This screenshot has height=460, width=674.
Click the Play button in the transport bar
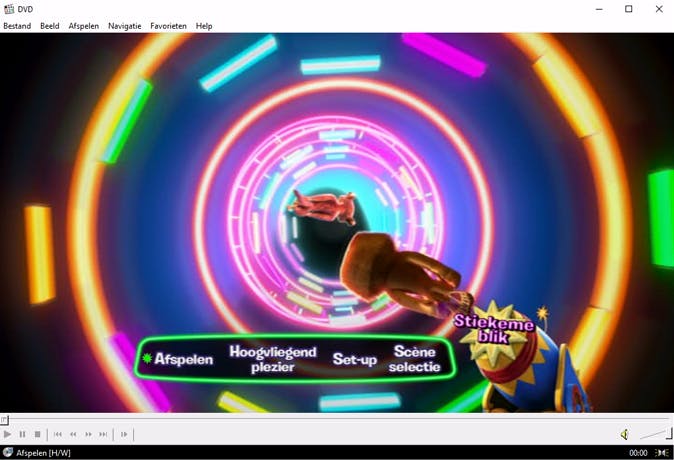[x=7, y=435]
